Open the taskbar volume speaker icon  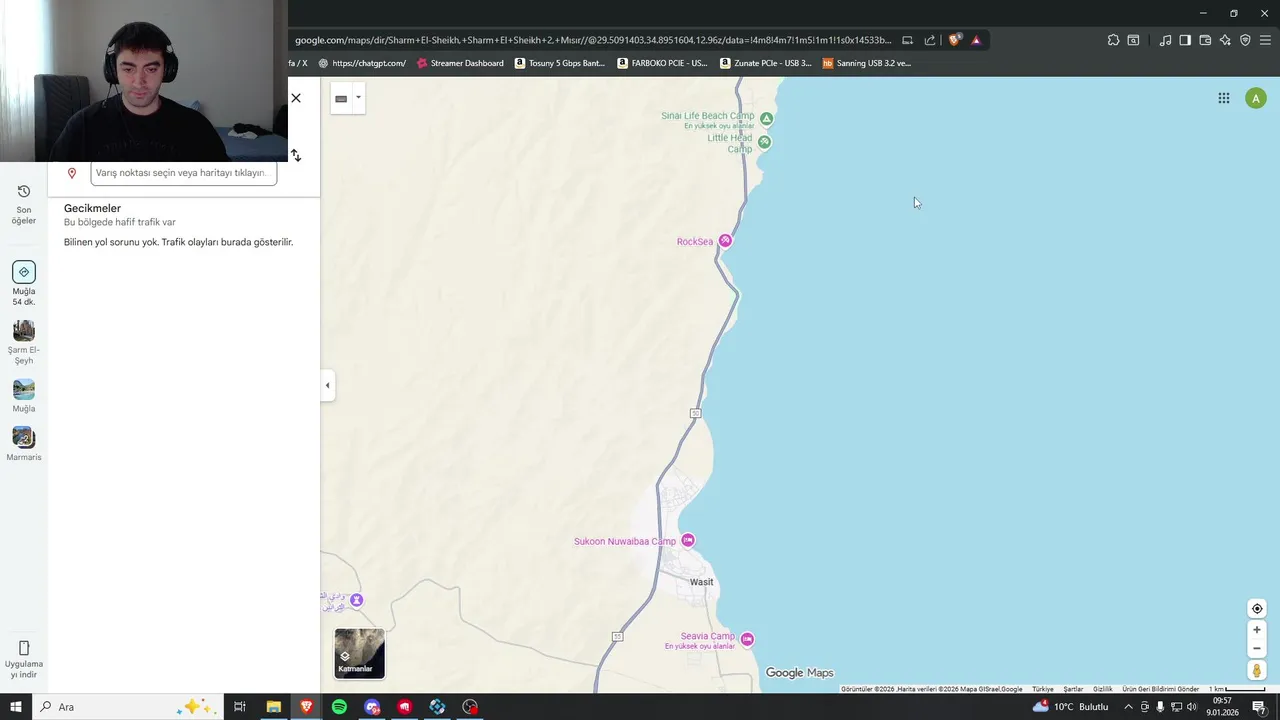coord(1191,707)
